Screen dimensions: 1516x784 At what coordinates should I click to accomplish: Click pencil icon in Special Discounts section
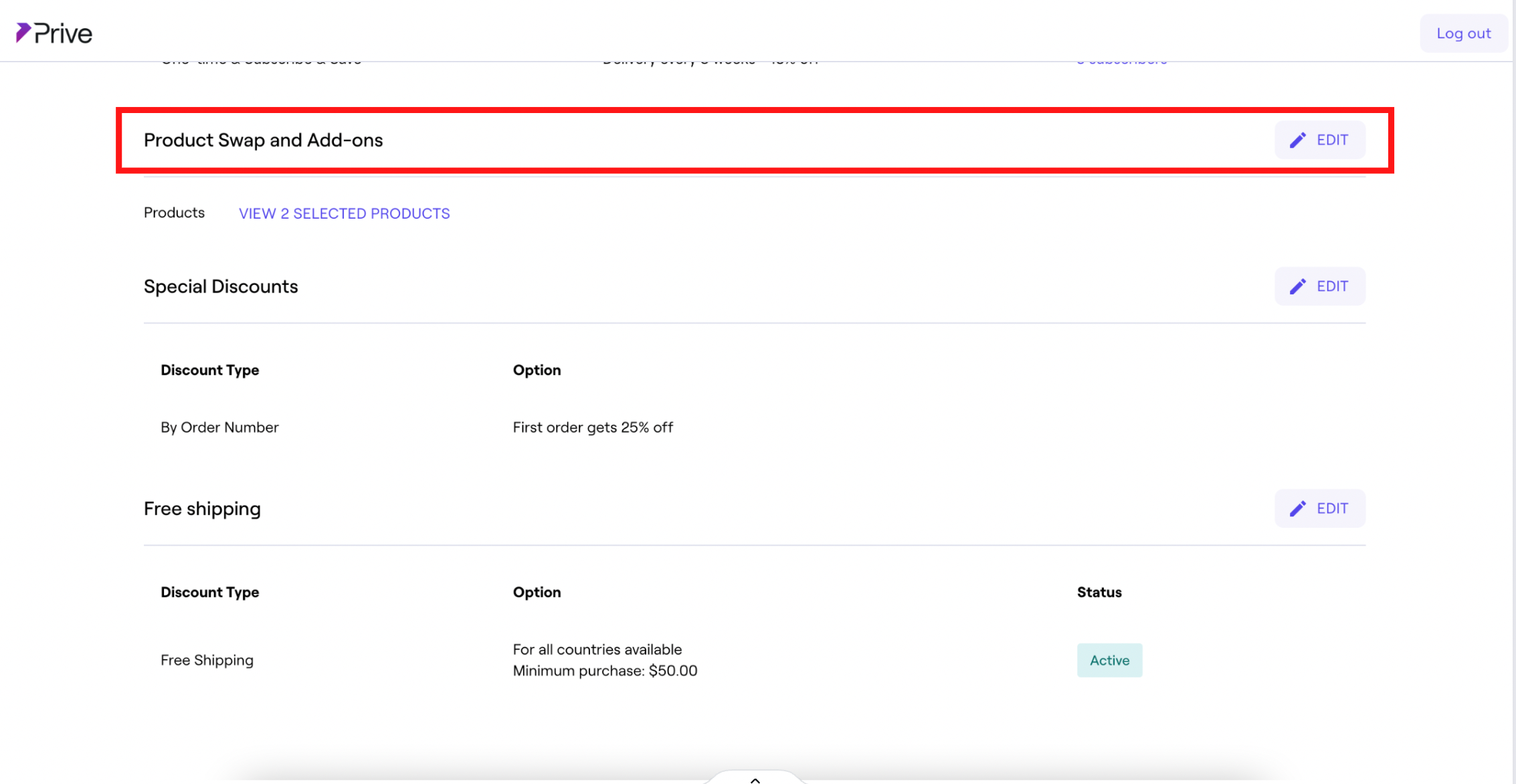click(x=1297, y=286)
